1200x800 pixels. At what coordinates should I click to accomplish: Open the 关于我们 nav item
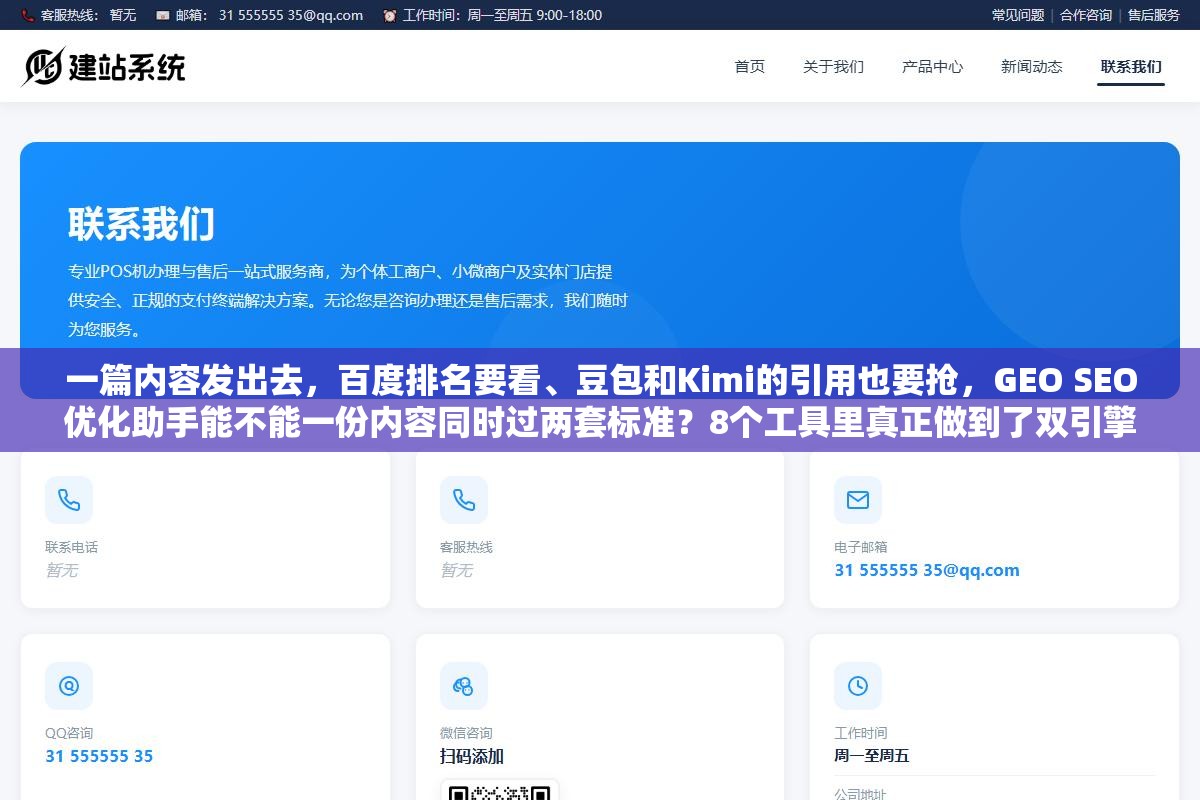pyautogui.click(x=833, y=67)
